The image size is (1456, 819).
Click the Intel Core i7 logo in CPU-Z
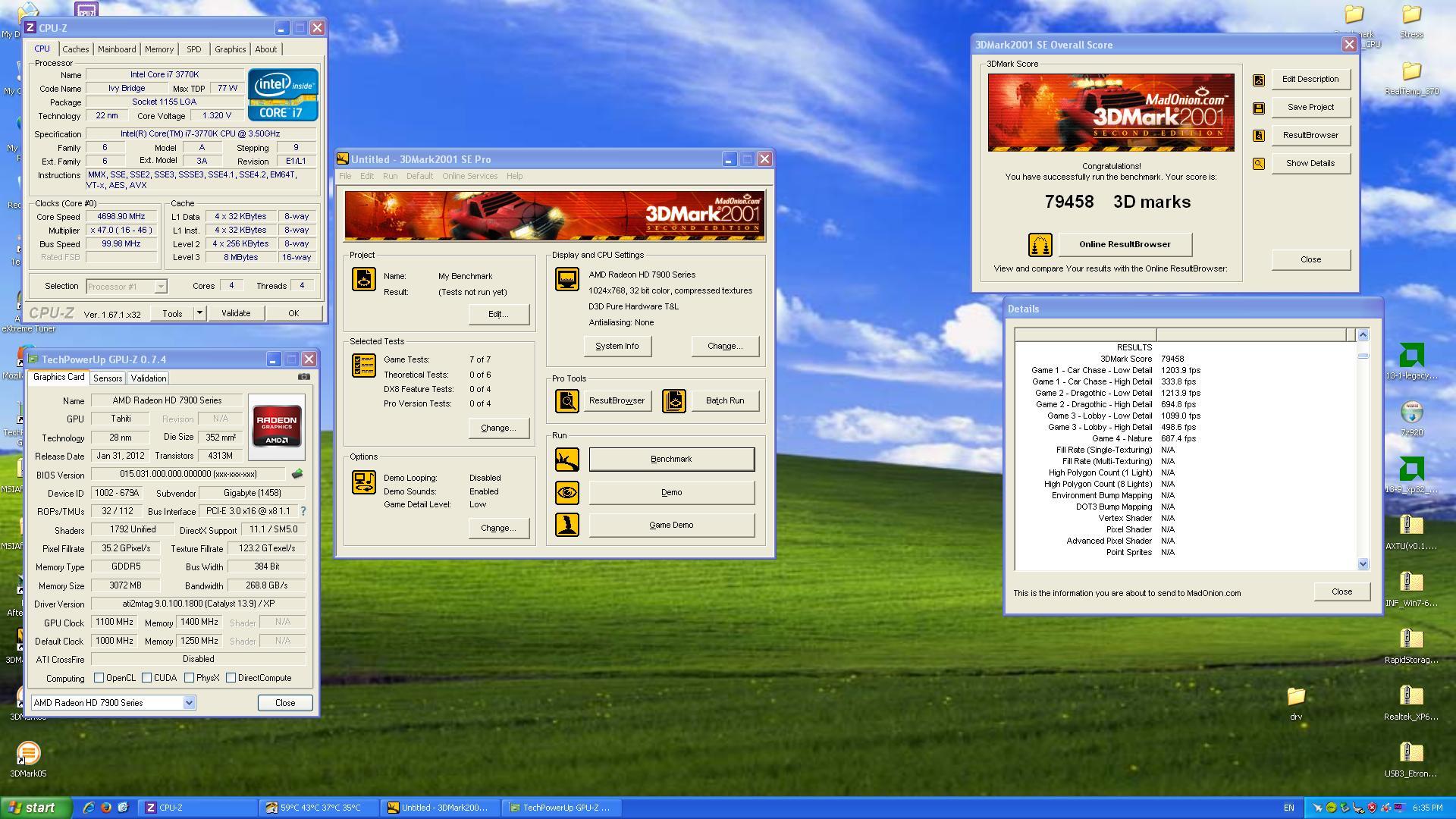[283, 95]
